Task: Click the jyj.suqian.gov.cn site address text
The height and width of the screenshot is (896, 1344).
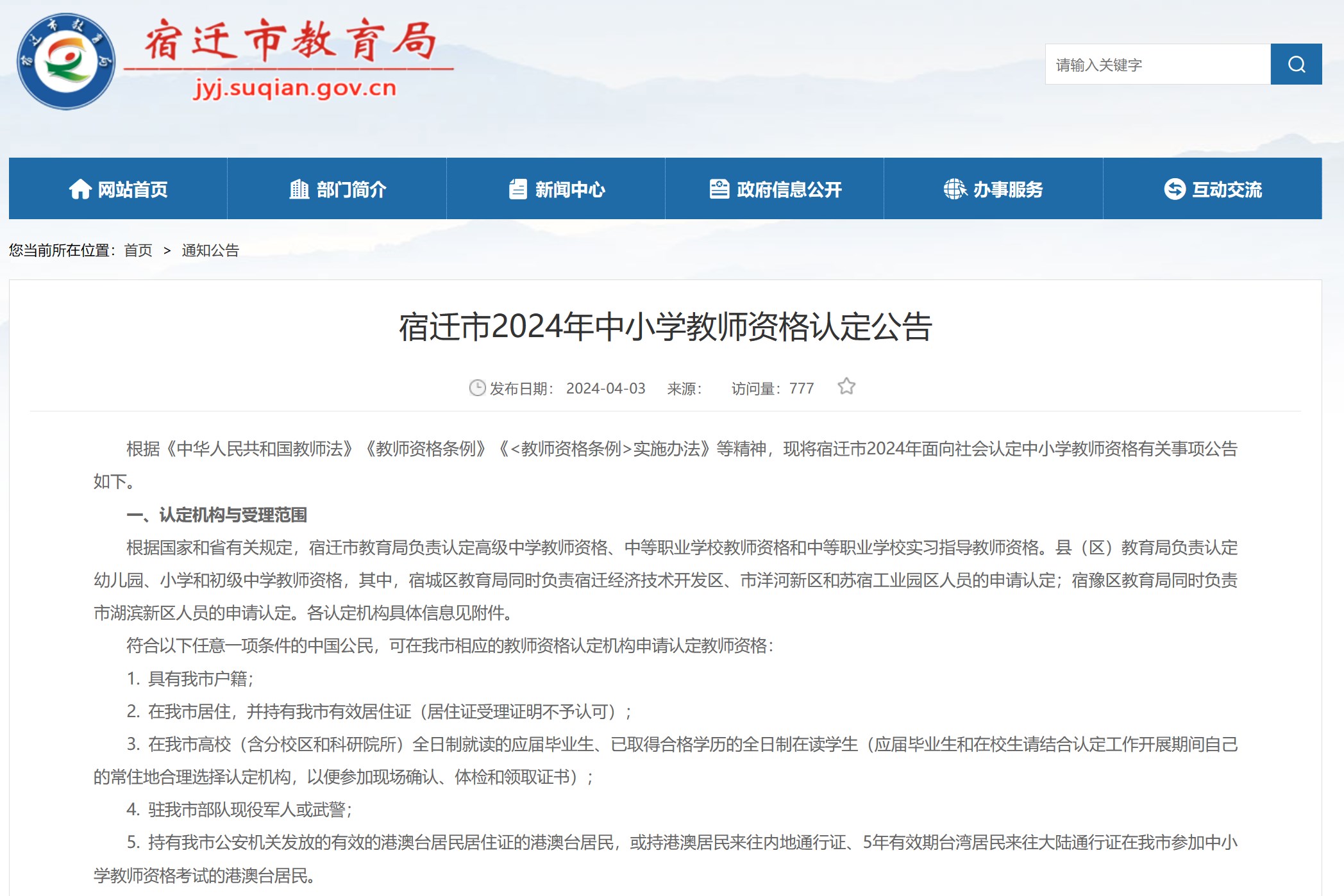Action: (295, 88)
